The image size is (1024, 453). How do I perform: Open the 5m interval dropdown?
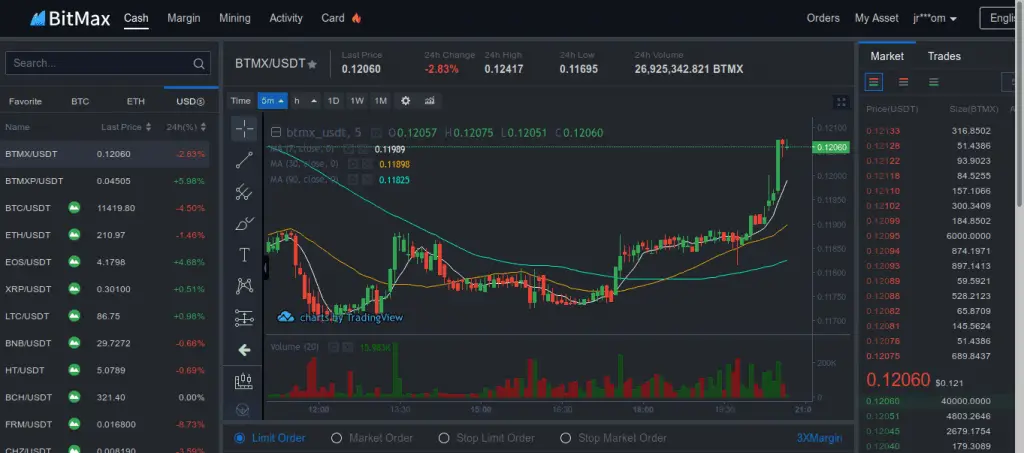[x=272, y=101]
